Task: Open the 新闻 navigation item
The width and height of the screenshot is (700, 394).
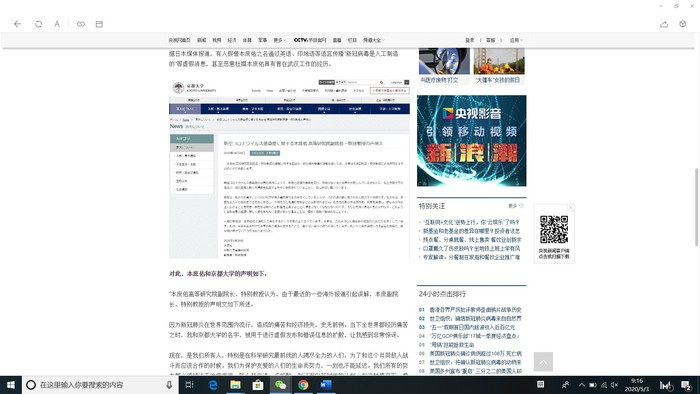Action: (202, 40)
